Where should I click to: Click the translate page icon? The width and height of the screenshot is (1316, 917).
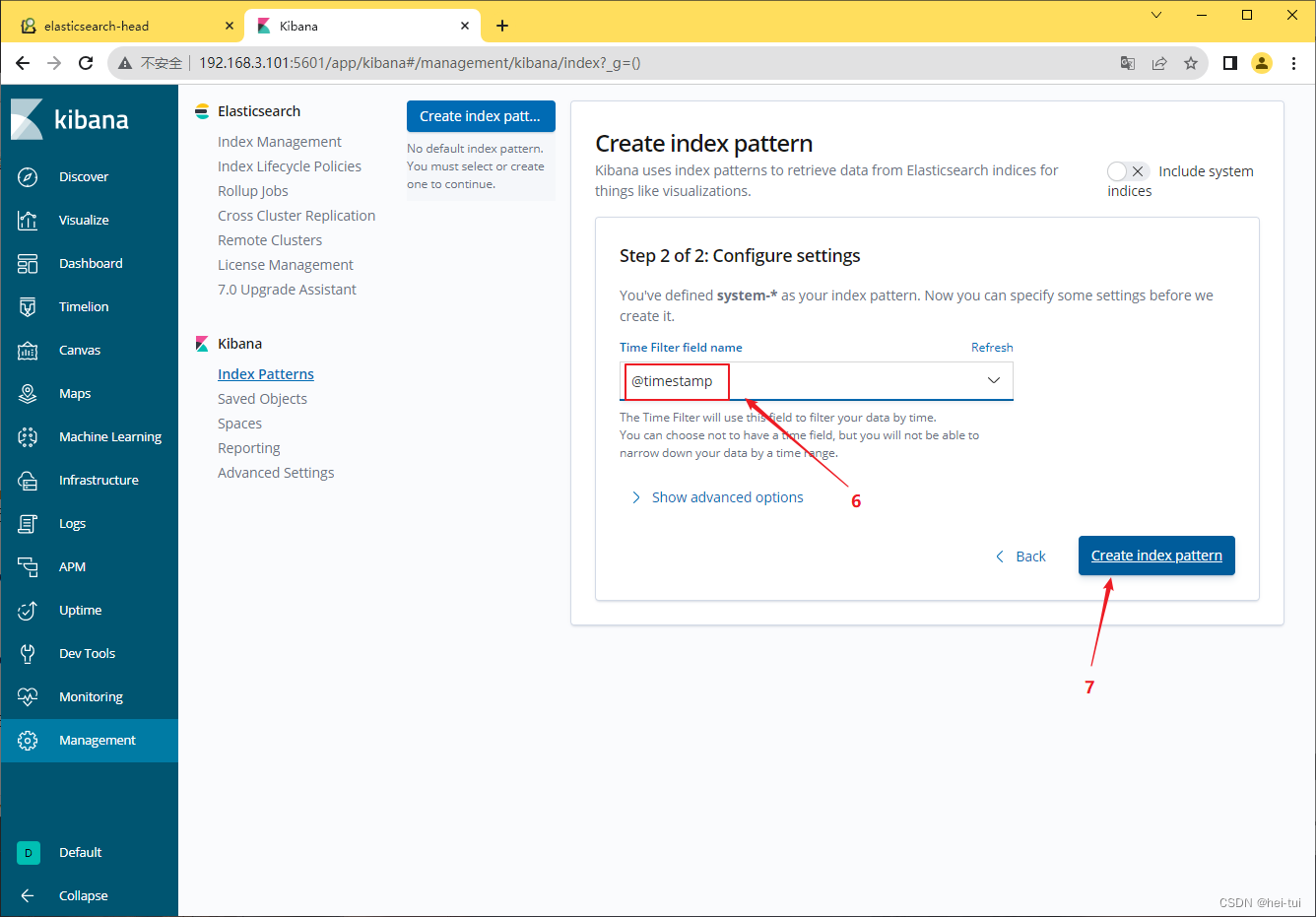[1128, 63]
